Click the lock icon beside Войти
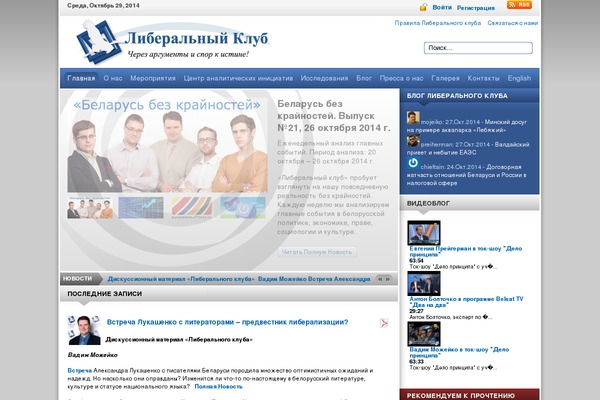 (x=423, y=7)
